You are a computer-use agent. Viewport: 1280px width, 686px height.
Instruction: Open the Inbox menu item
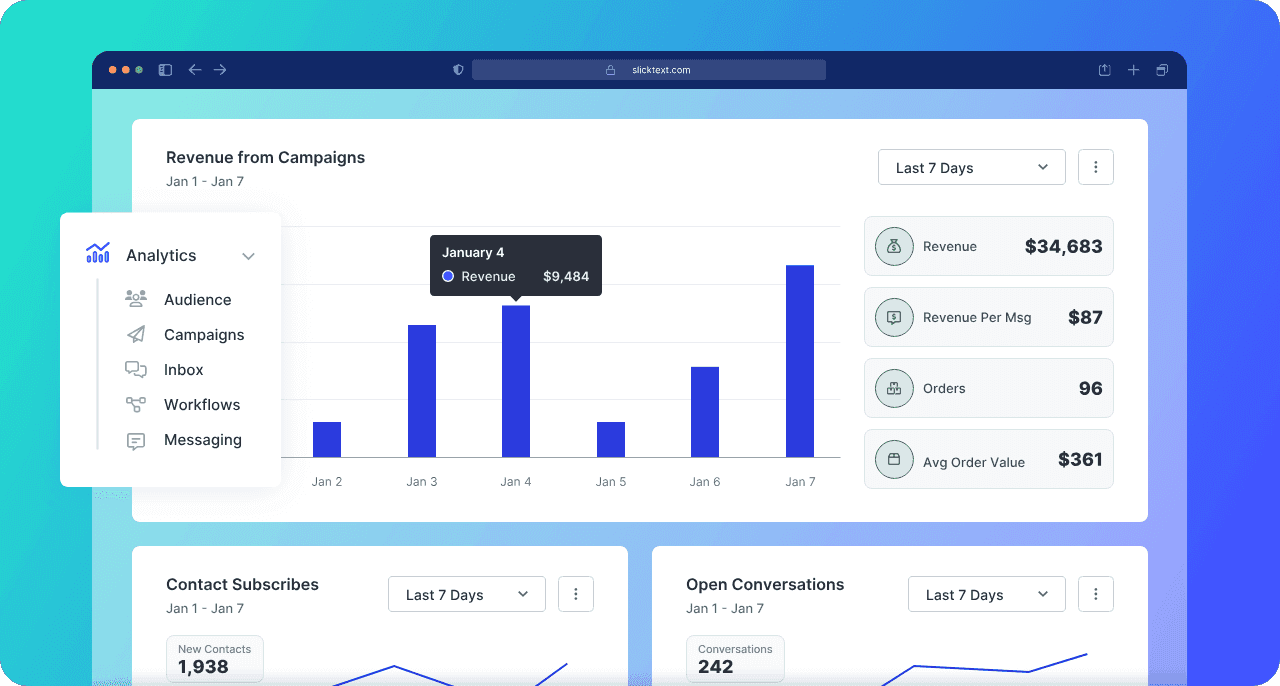click(x=184, y=369)
